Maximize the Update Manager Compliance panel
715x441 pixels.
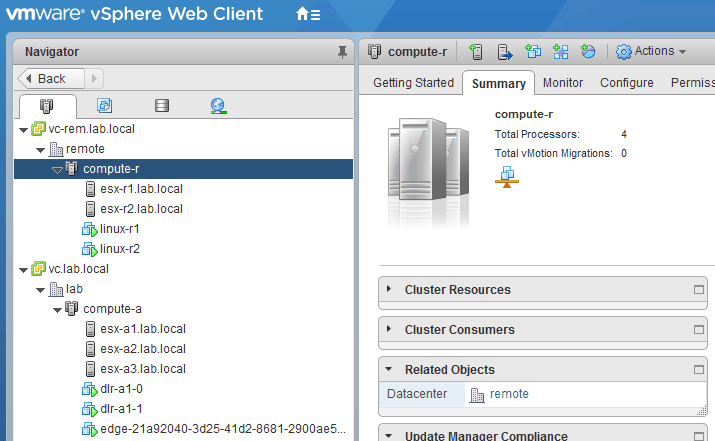(698, 436)
